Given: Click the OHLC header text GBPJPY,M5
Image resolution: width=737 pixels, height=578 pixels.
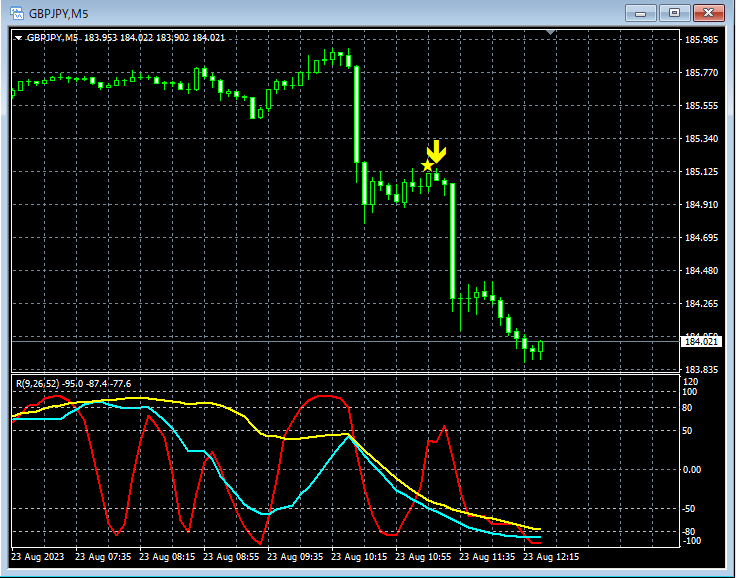Looking at the screenshot, I should pos(53,38).
